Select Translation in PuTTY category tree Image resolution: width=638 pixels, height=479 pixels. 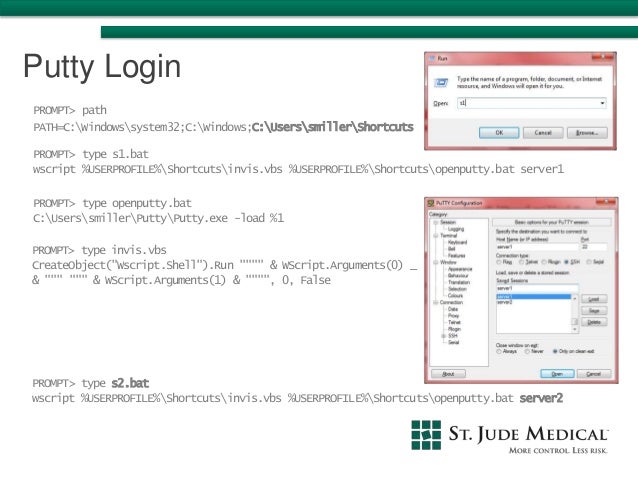coord(459,282)
